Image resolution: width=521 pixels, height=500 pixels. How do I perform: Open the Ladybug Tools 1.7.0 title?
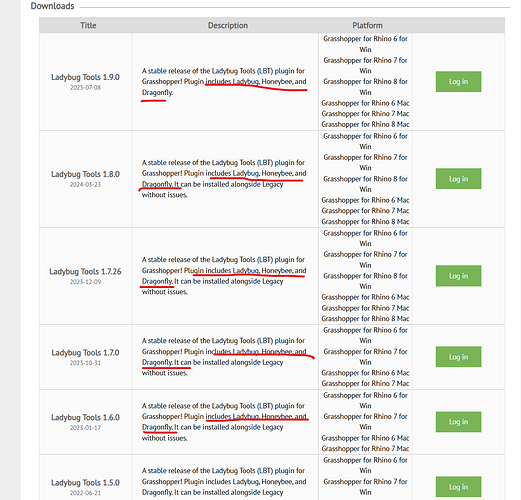pos(85,352)
